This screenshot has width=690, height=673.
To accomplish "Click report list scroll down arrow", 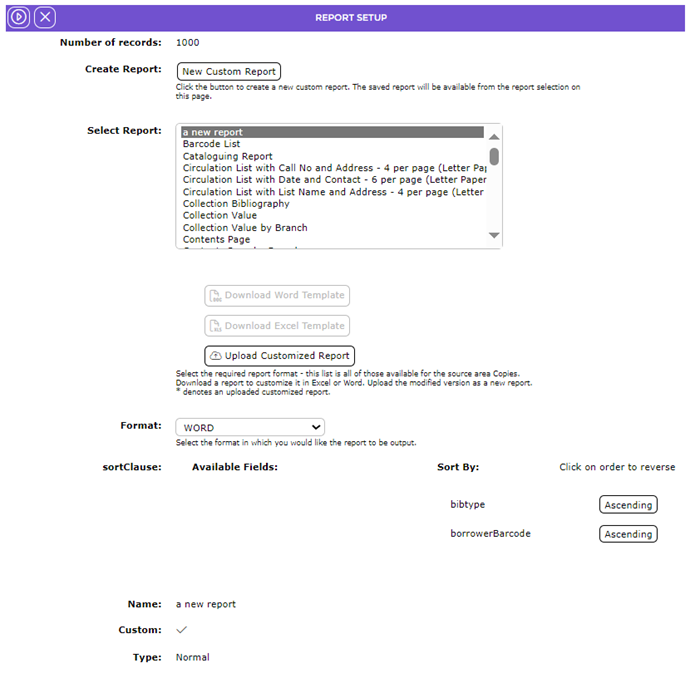I will point(494,235).
